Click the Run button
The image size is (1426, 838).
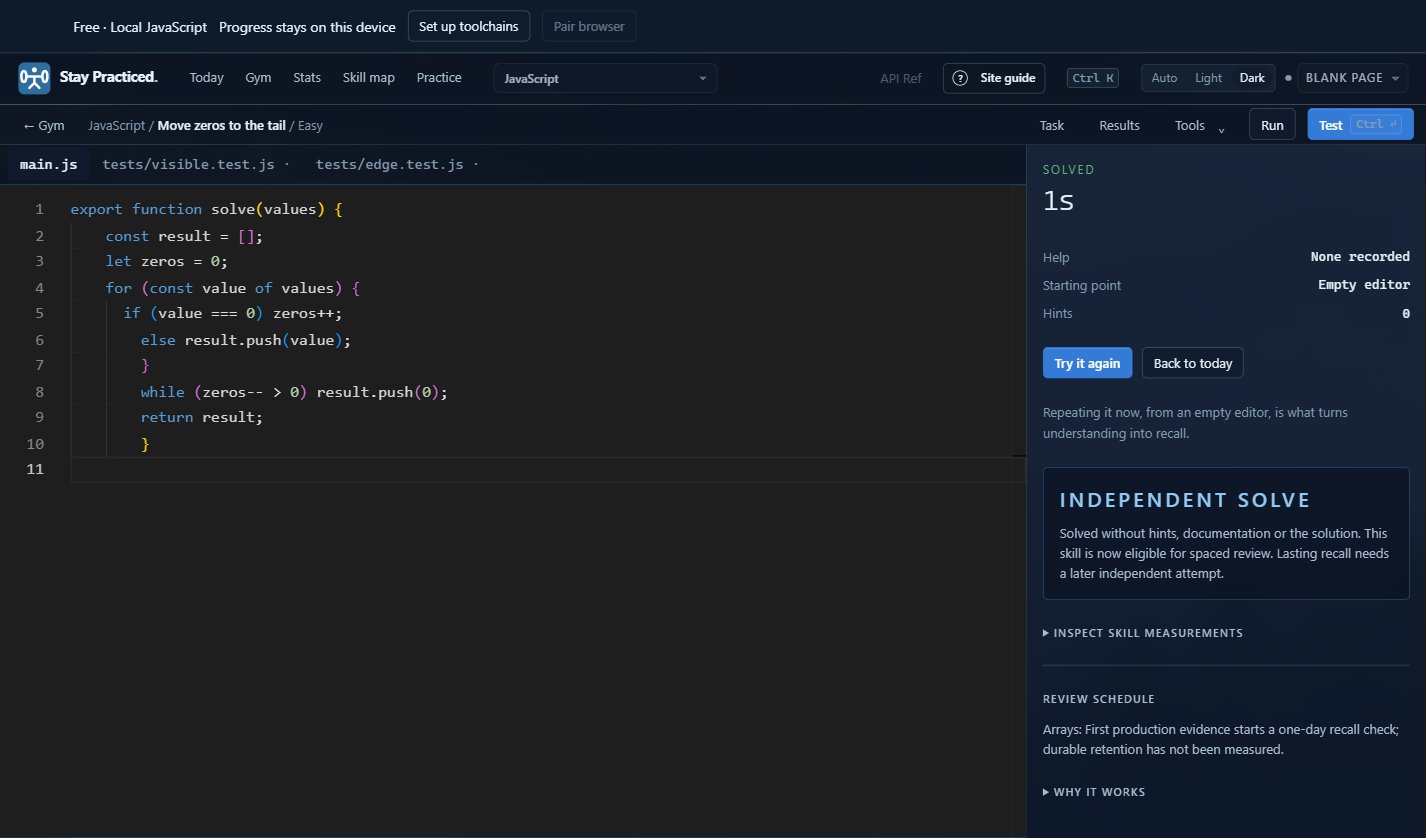click(1272, 125)
